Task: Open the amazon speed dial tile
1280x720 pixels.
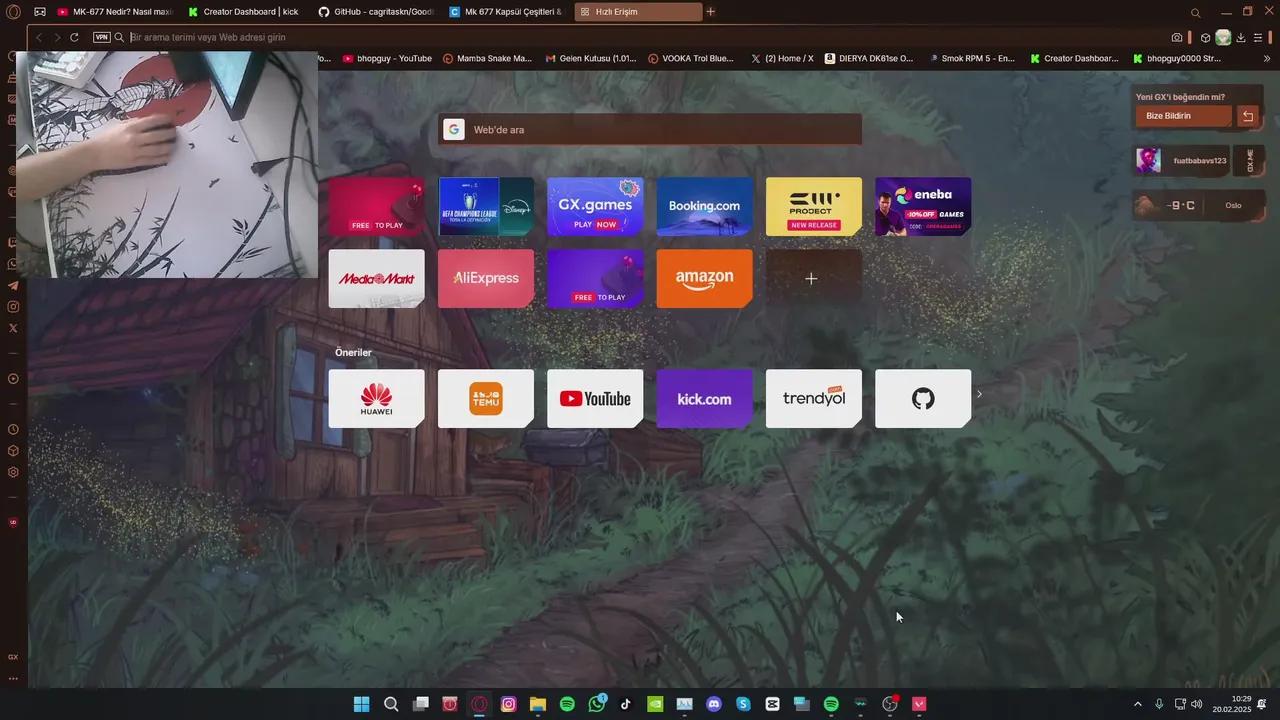Action: click(x=704, y=278)
